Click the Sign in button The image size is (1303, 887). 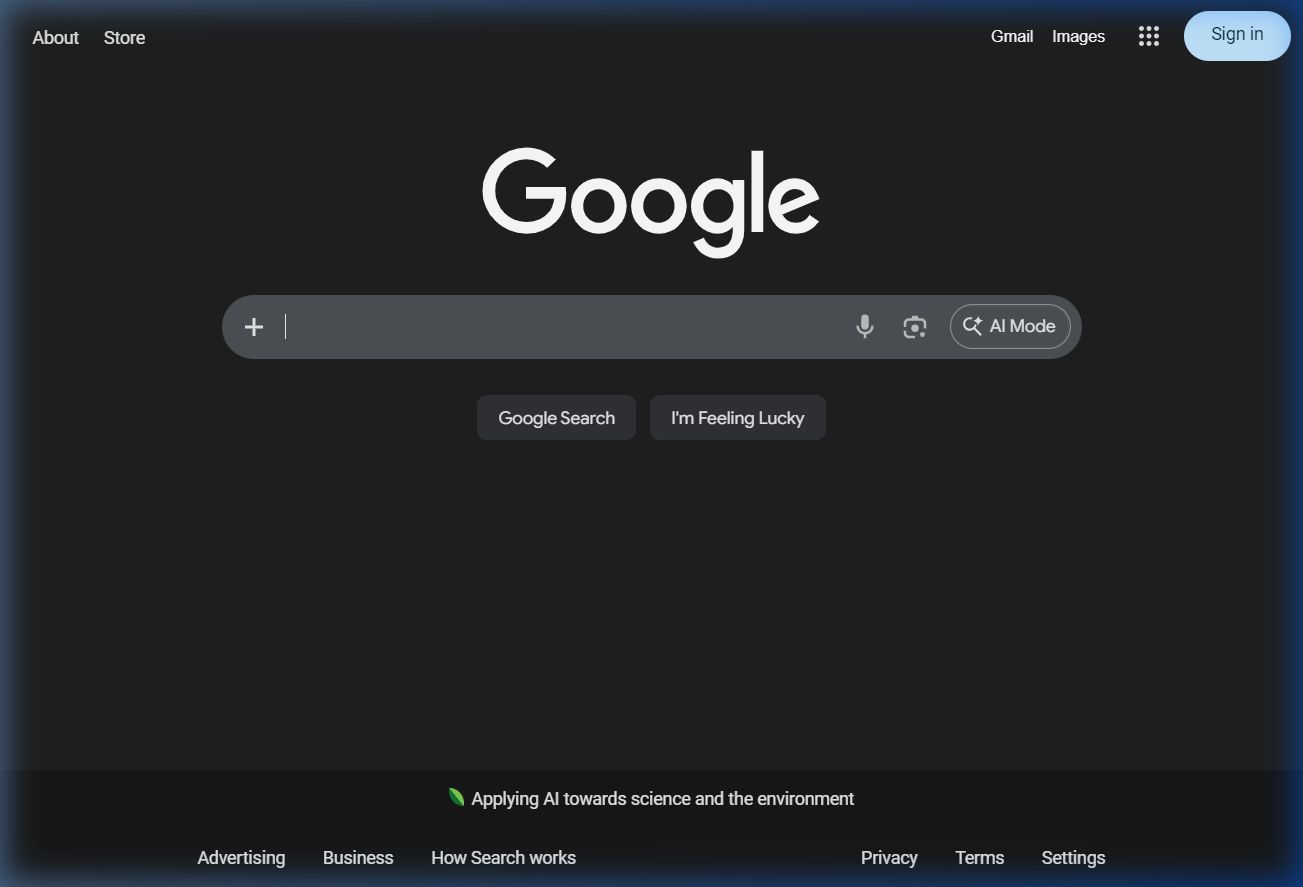[x=1236, y=35]
